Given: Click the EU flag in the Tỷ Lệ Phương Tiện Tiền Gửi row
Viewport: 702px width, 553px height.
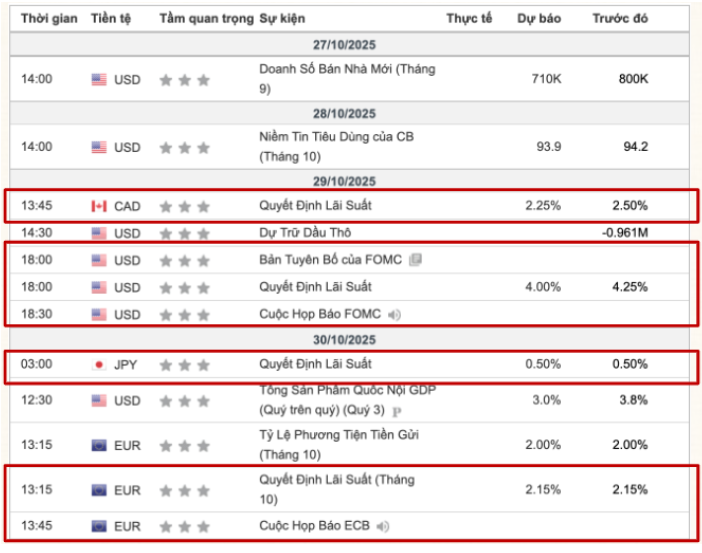Looking at the screenshot, I should 99,445.
